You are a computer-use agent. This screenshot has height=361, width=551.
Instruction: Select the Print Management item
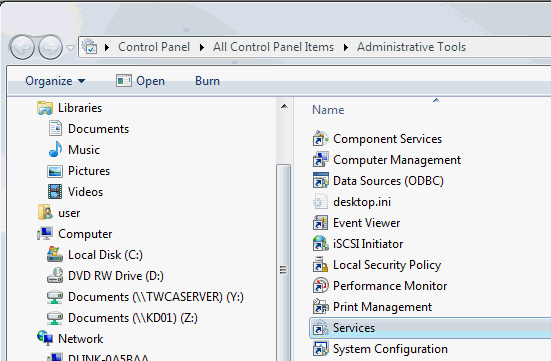click(x=382, y=307)
